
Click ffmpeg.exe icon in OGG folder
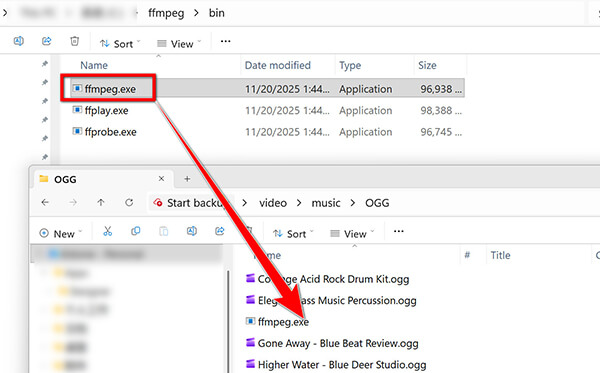click(x=250, y=321)
